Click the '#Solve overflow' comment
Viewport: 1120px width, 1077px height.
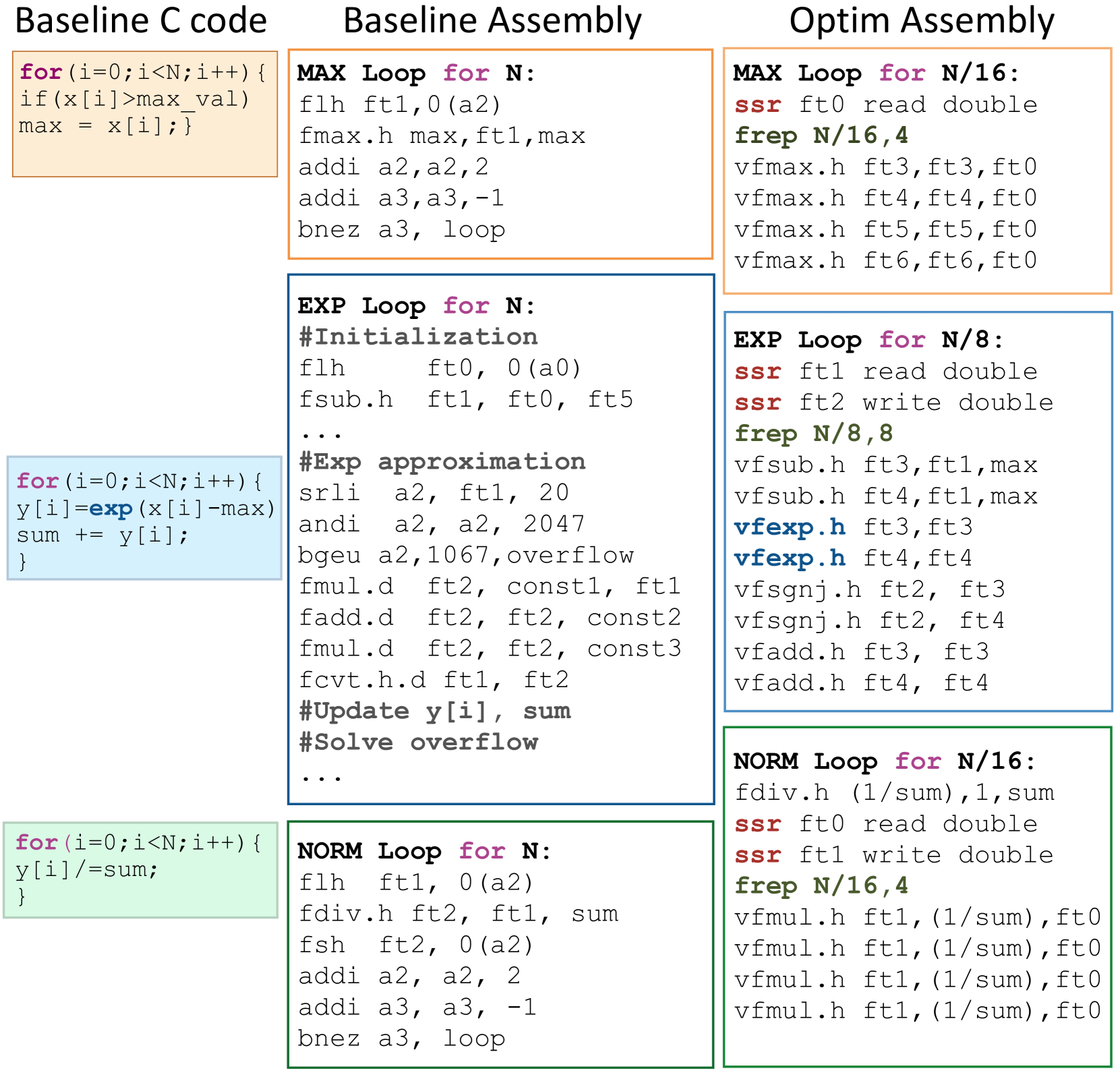(418, 743)
